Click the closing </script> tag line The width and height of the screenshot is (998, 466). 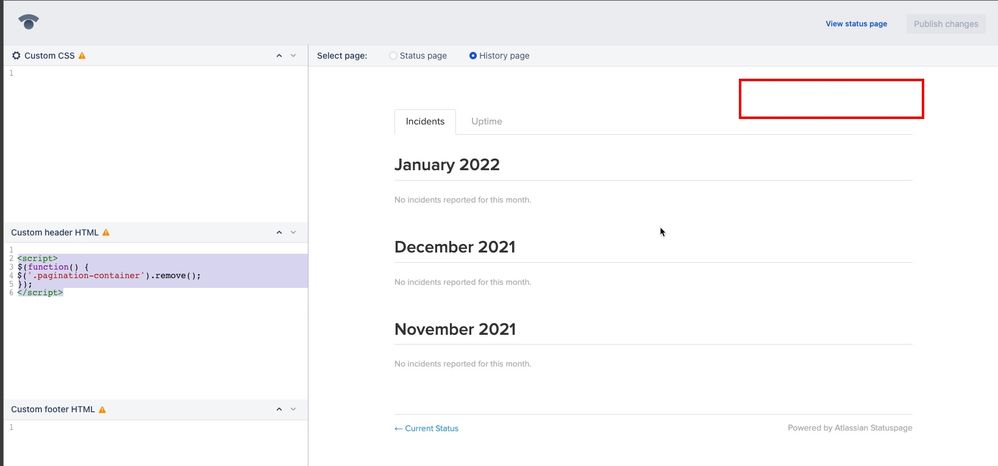40,292
